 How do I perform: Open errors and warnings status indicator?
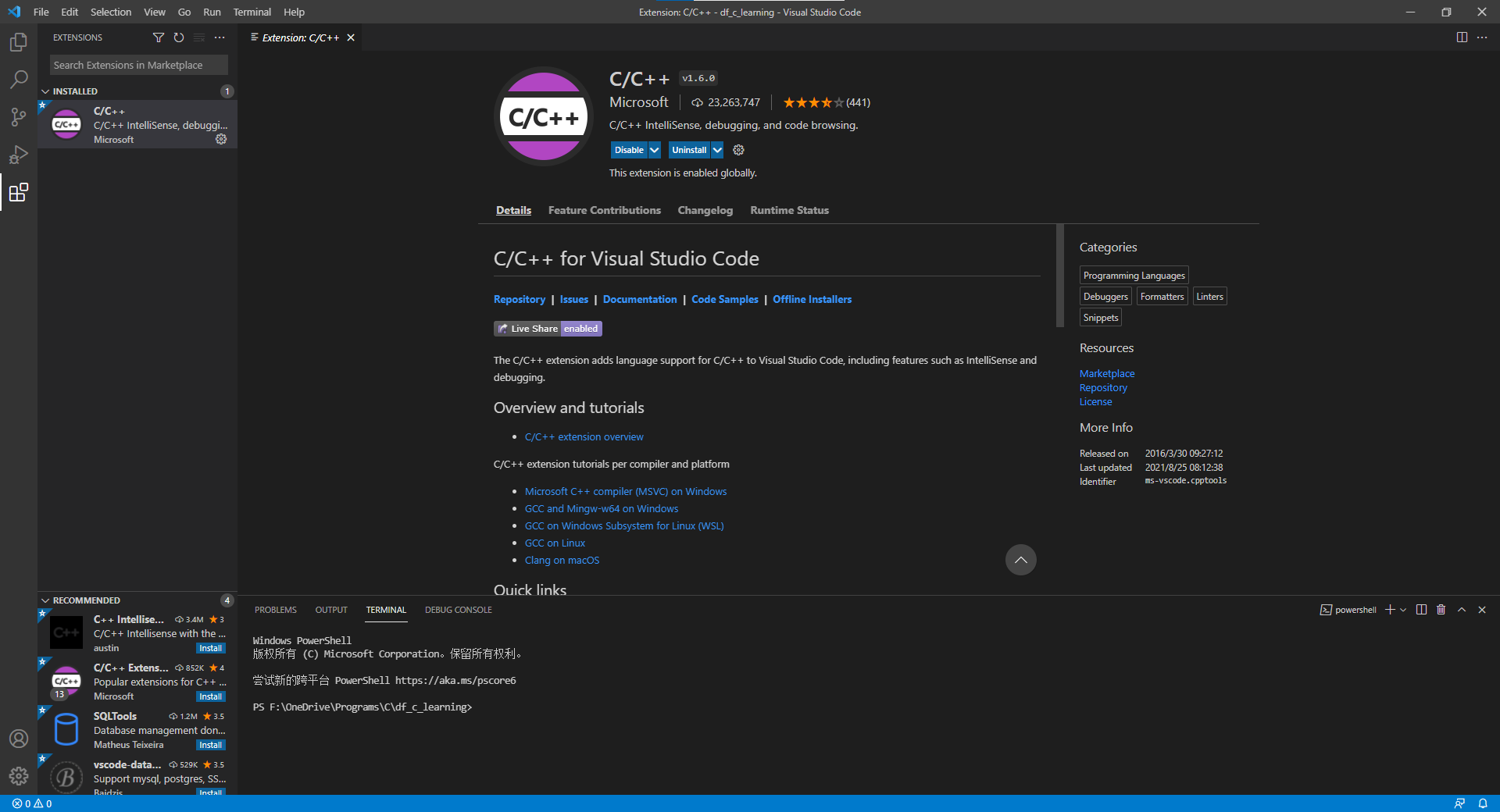pos(32,803)
